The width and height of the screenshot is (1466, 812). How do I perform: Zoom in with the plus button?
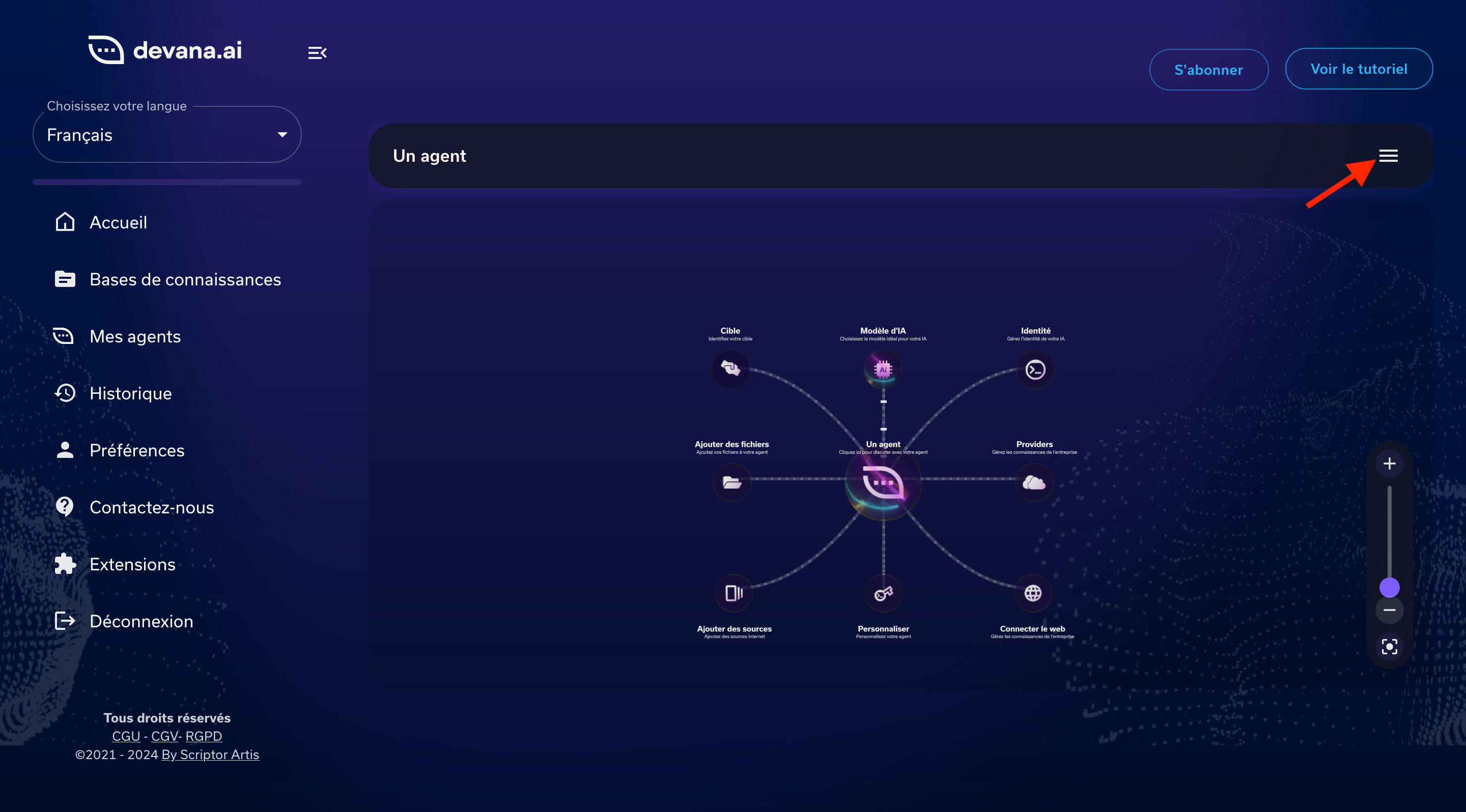point(1389,463)
